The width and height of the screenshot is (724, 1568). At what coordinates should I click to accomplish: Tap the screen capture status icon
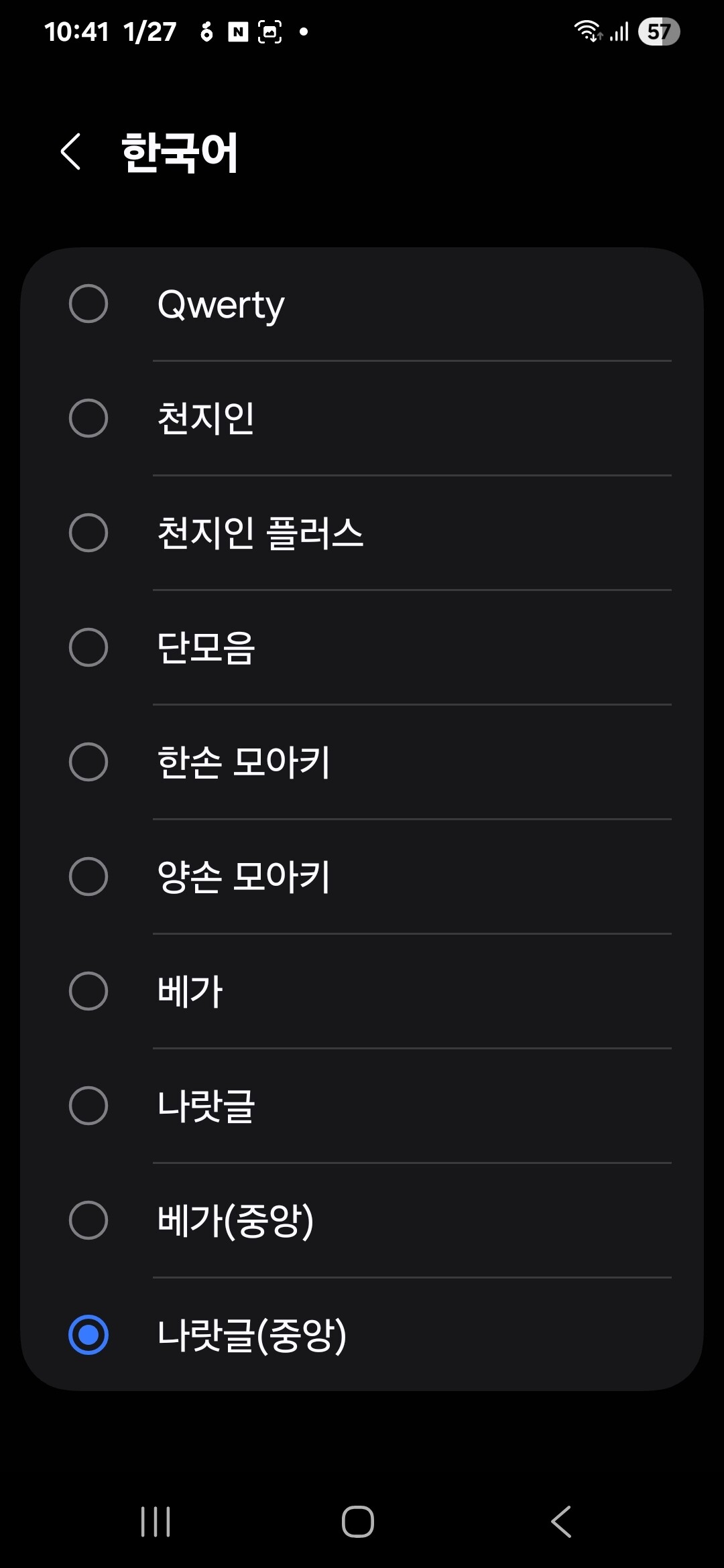269,31
